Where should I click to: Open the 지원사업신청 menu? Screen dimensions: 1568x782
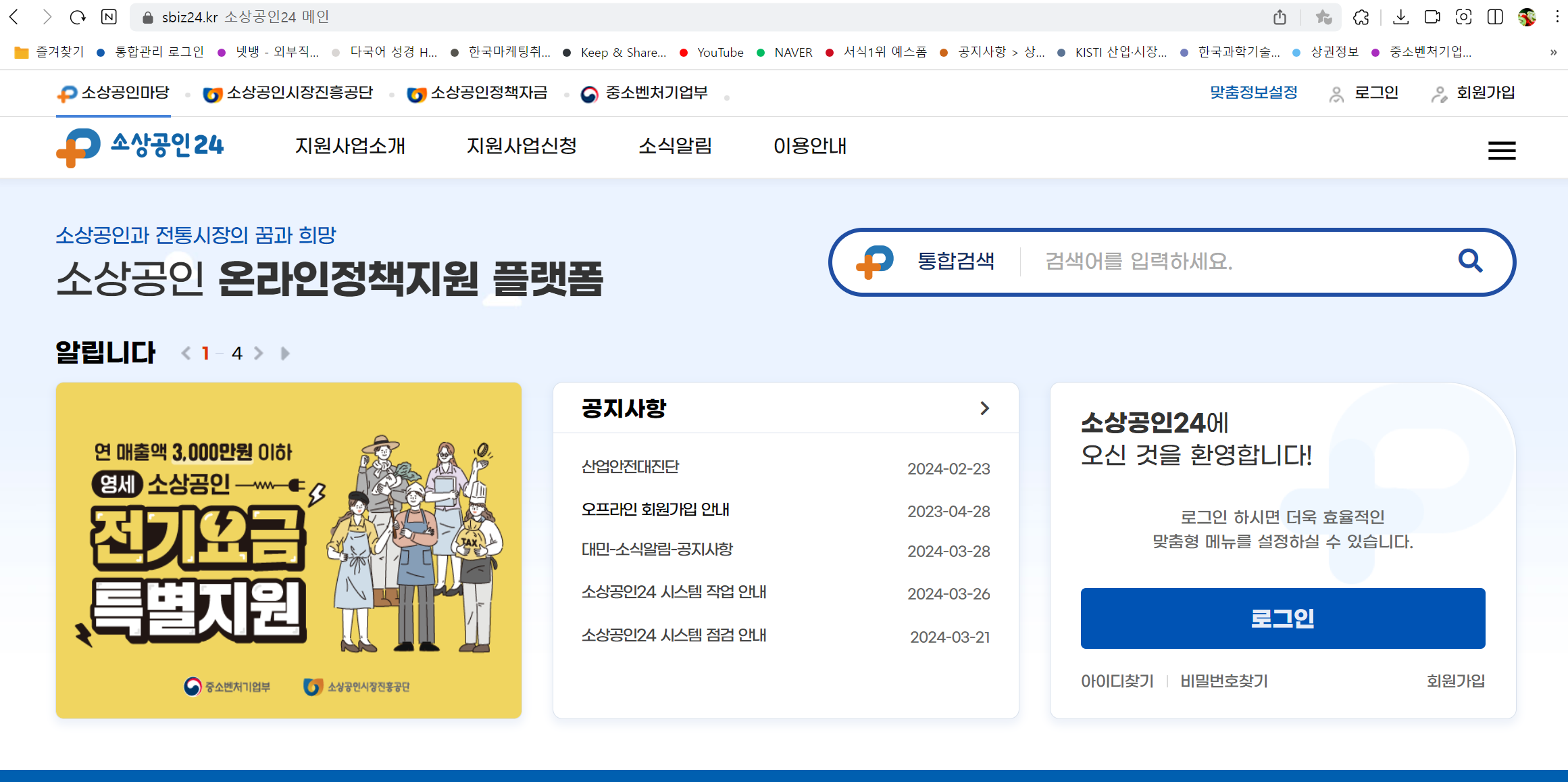[522, 146]
